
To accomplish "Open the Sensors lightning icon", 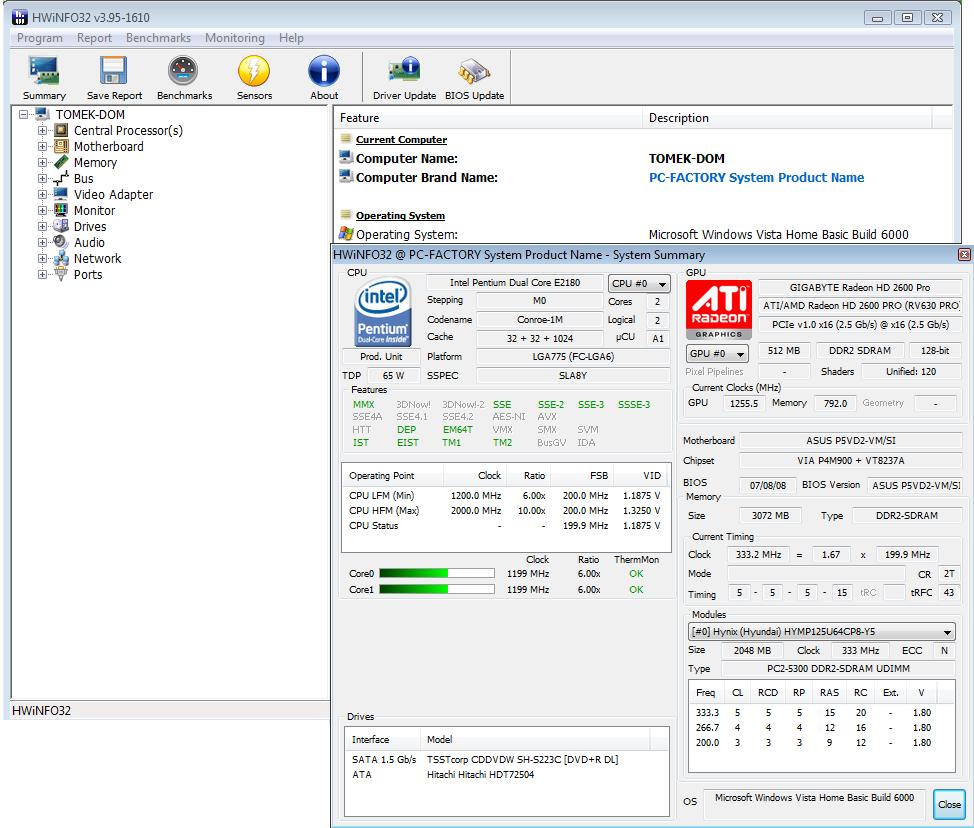I will 254,71.
